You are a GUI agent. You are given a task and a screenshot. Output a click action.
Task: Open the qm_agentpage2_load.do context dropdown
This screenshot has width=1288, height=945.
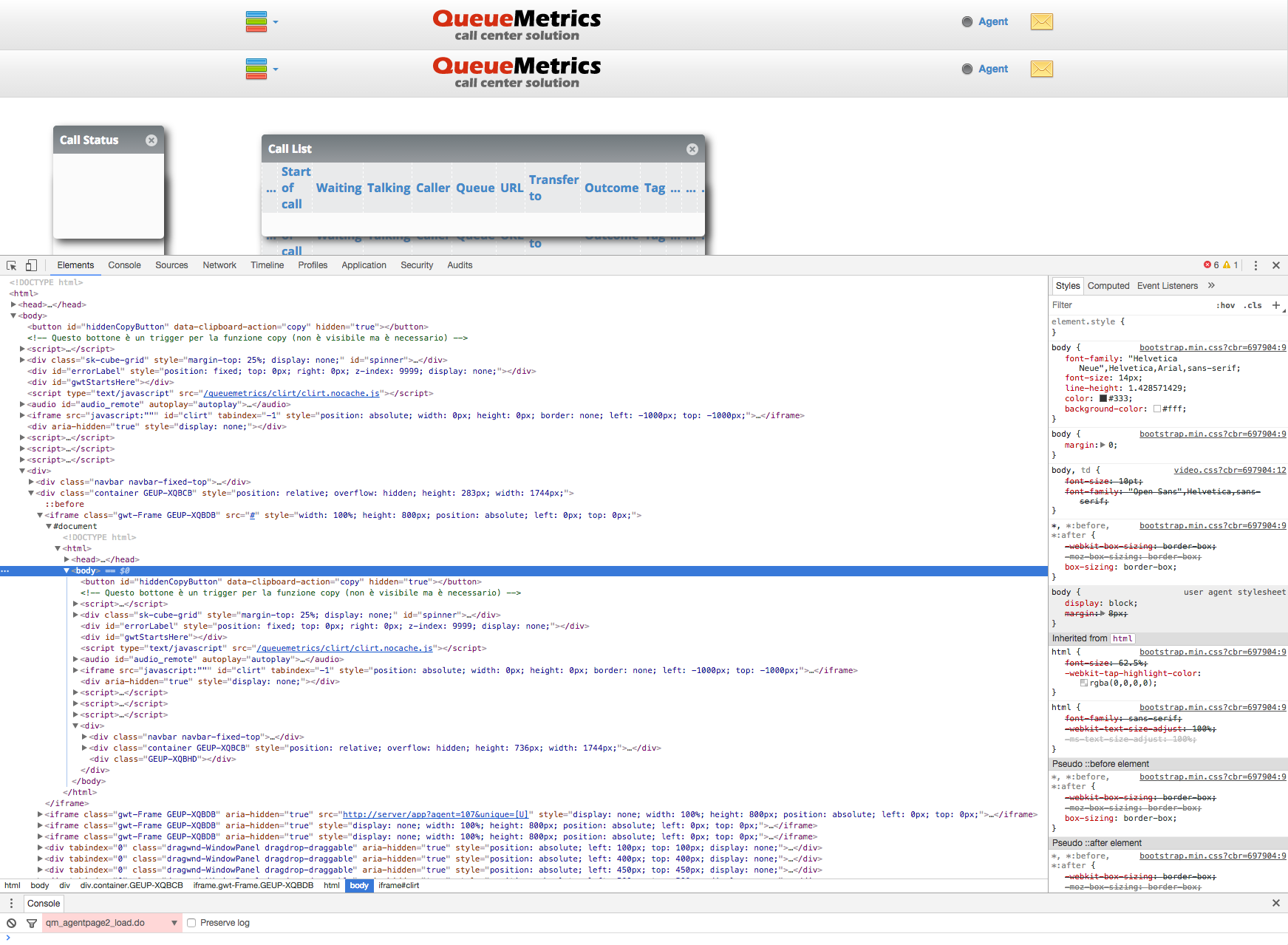[x=112, y=923]
